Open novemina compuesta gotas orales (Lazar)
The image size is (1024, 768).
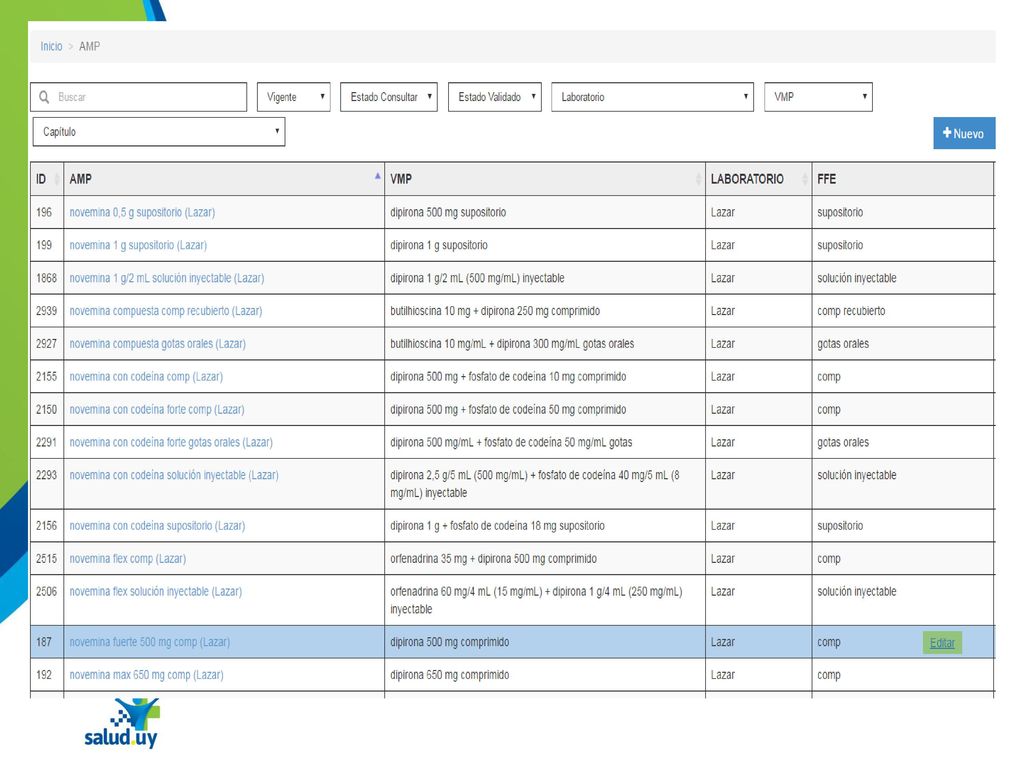[157, 344]
